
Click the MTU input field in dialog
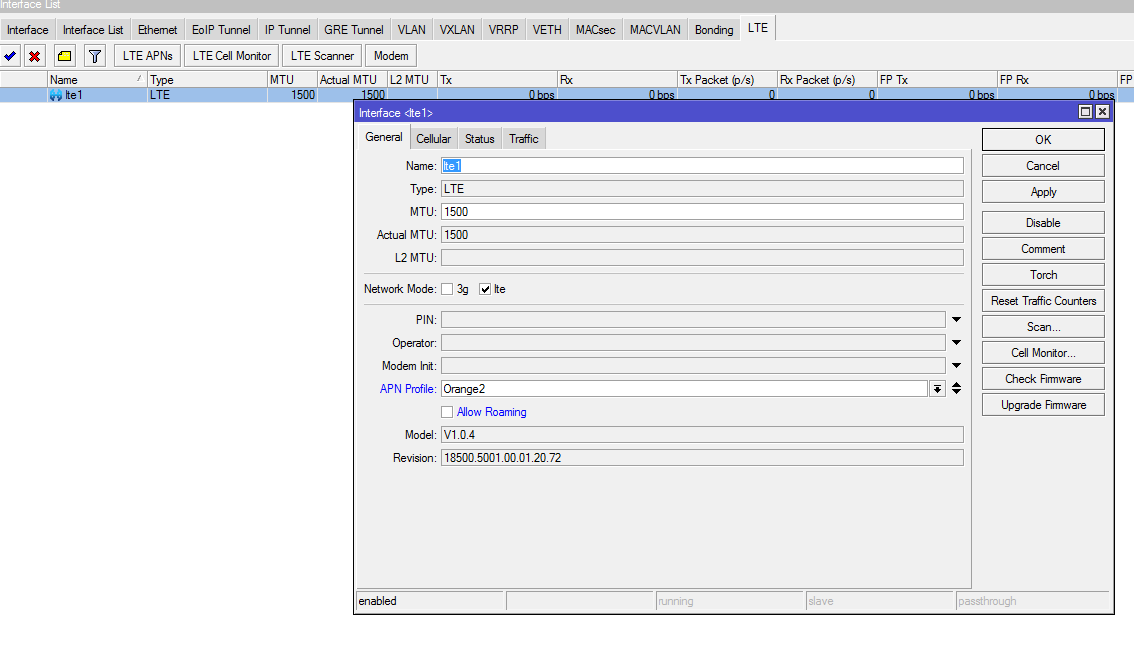(702, 212)
